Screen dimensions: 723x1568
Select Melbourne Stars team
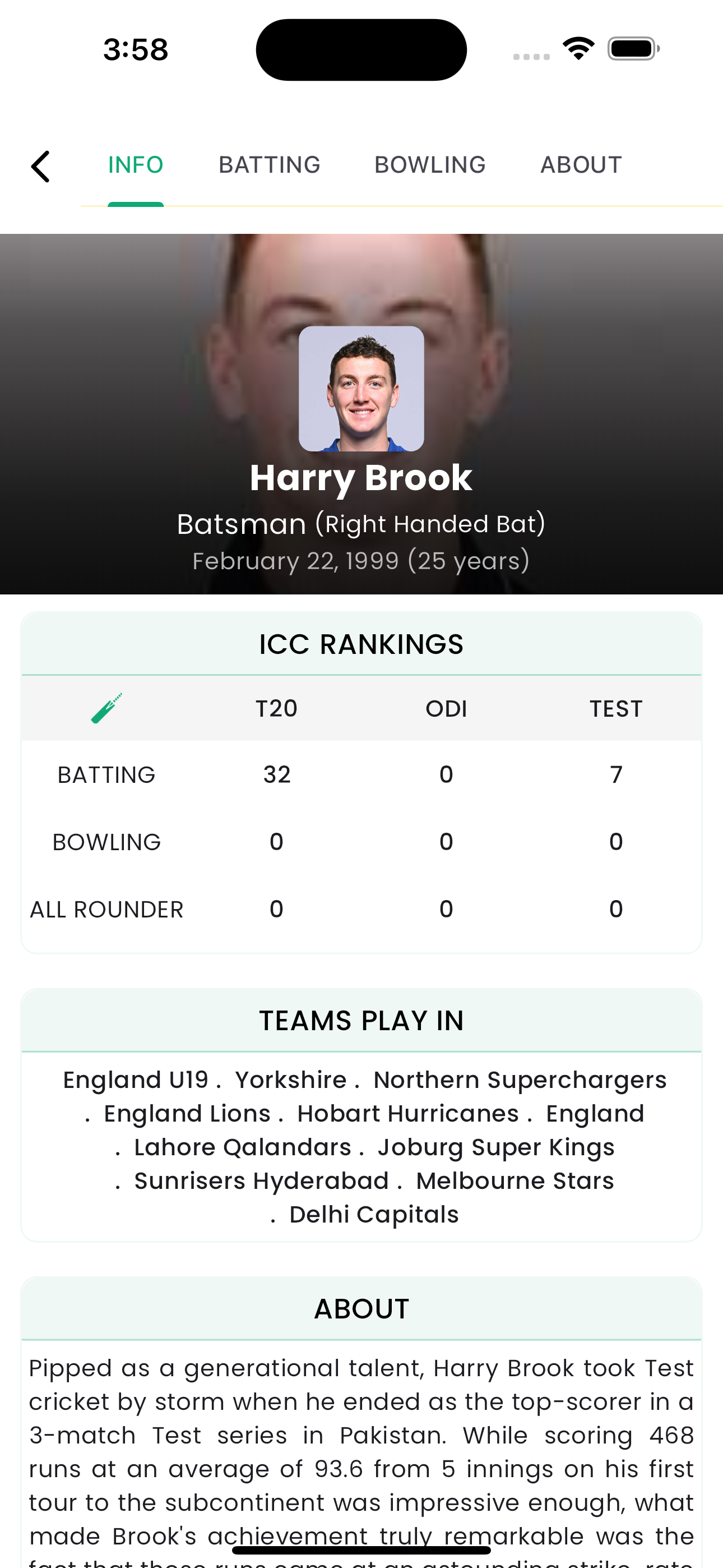pos(515,1180)
